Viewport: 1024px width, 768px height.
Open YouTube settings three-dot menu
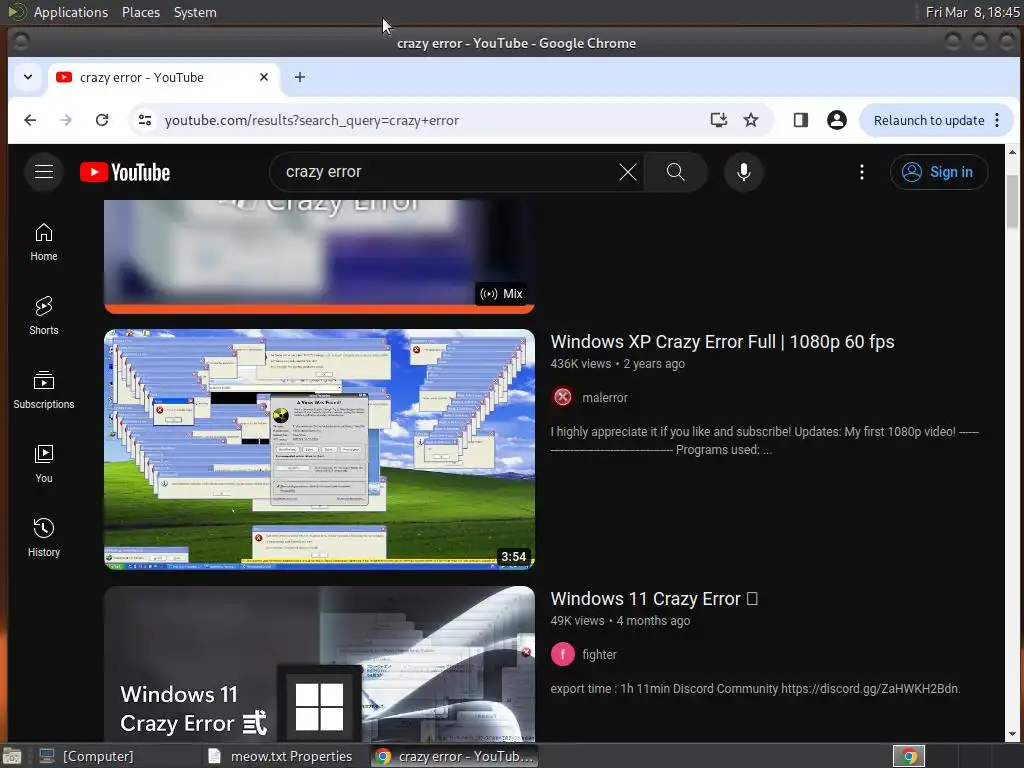click(x=861, y=172)
